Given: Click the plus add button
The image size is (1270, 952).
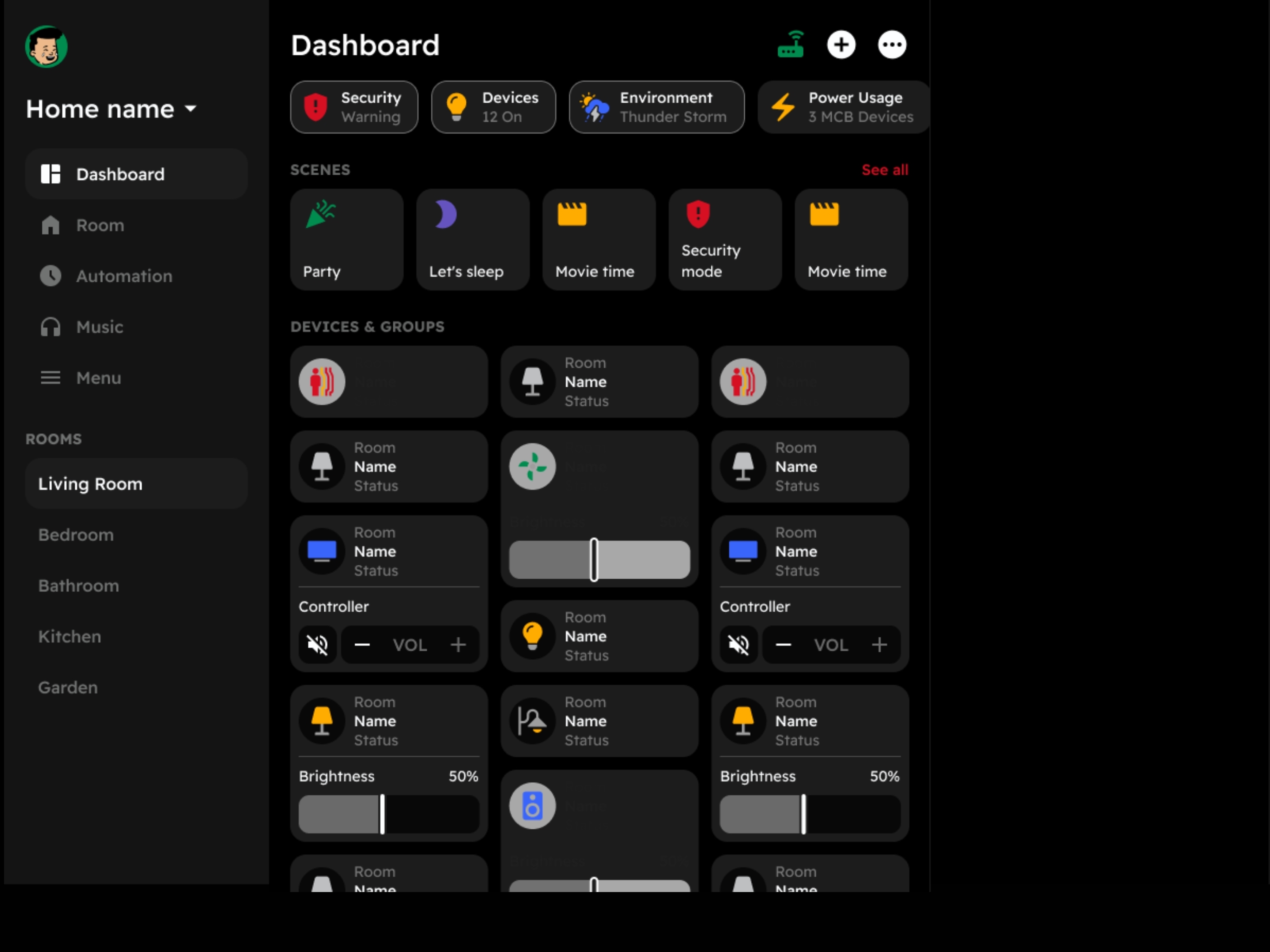Looking at the screenshot, I should pyautogui.click(x=841, y=45).
